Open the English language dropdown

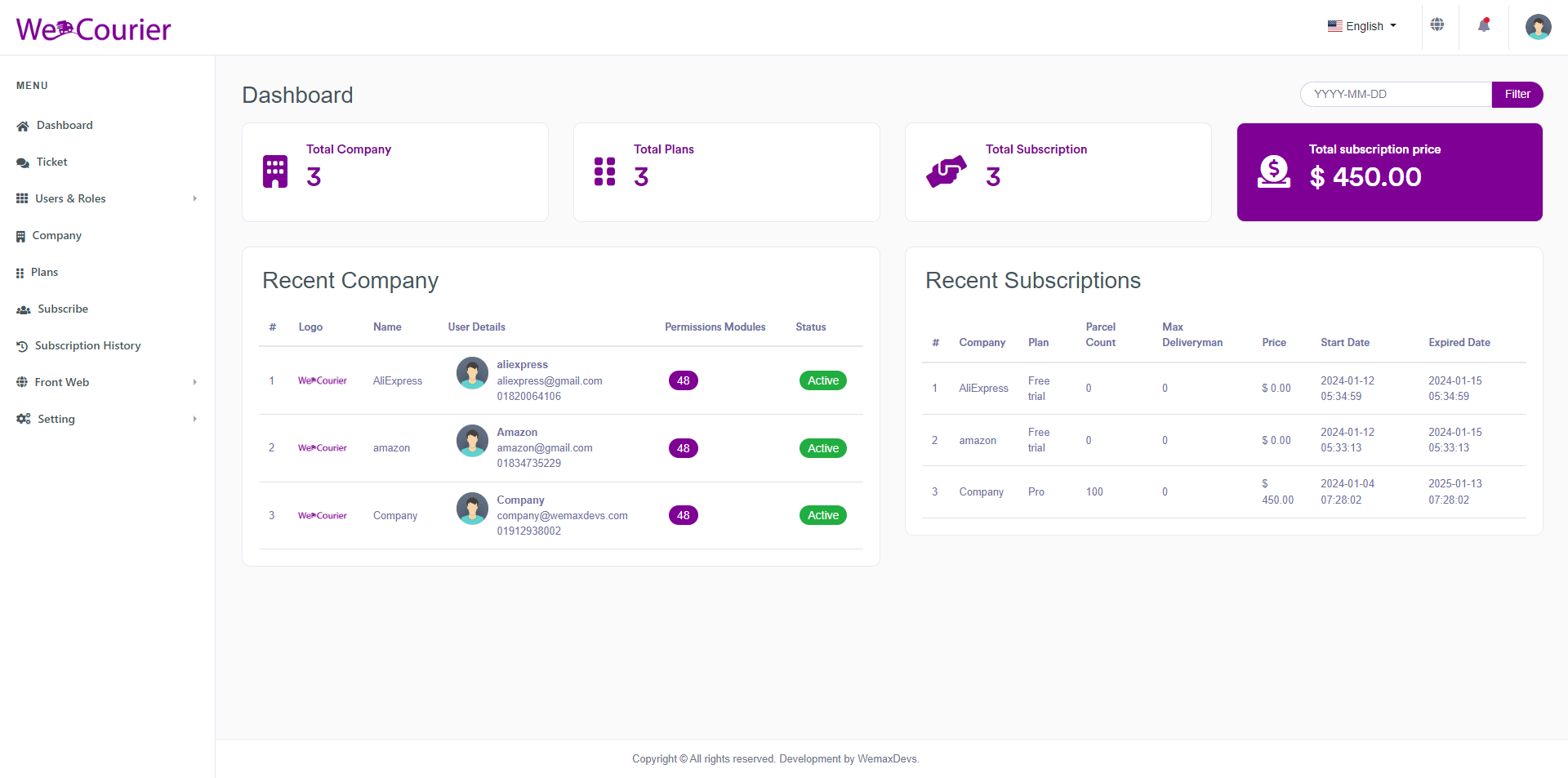coord(1361,25)
